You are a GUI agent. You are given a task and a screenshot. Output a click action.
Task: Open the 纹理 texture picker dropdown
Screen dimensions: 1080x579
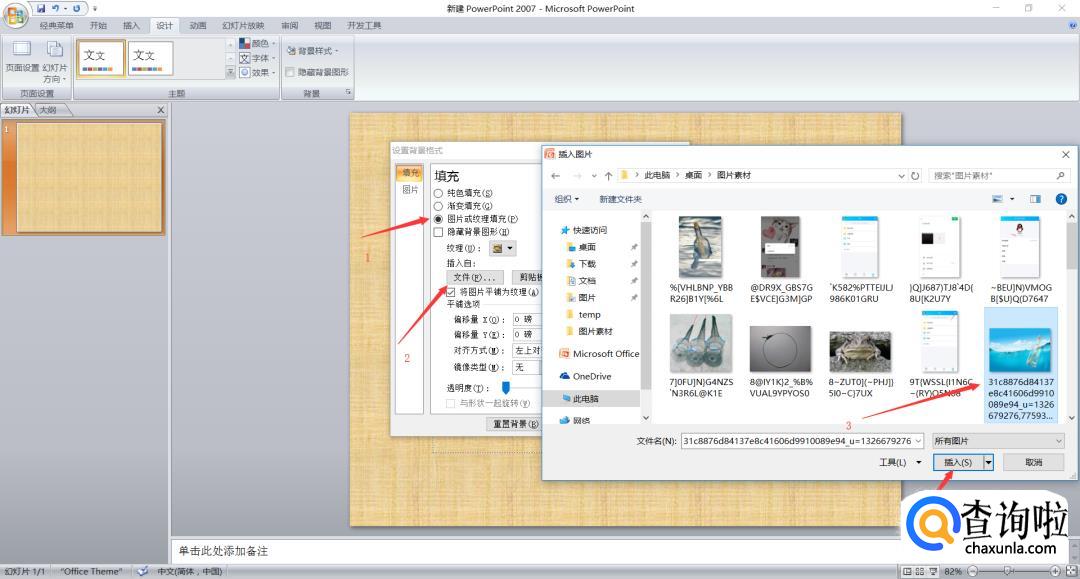pos(502,249)
